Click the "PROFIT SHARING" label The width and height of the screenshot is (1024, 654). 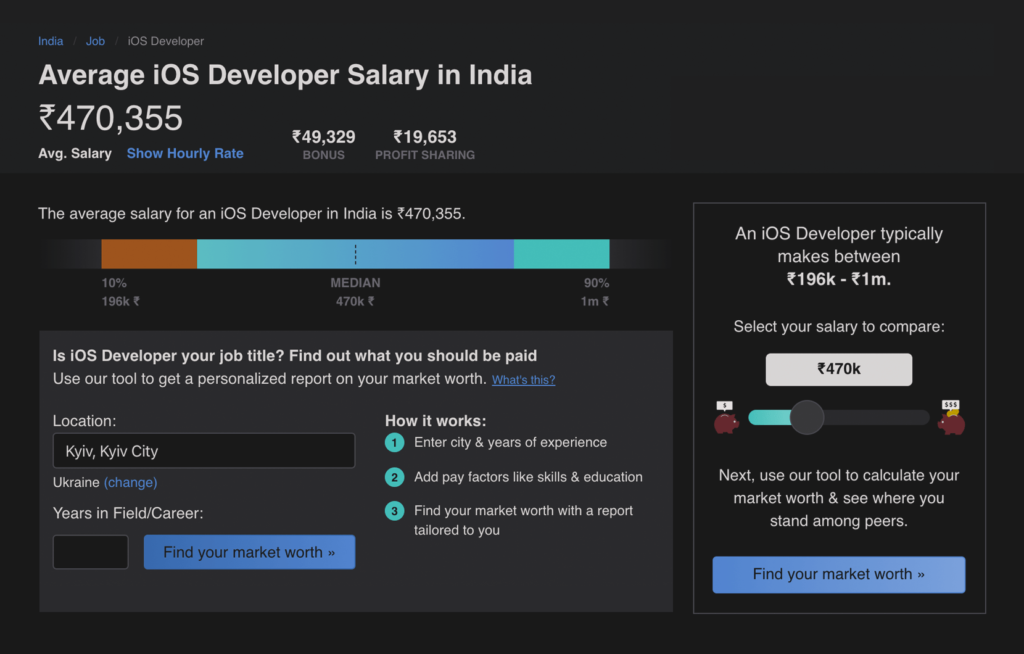pos(424,155)
